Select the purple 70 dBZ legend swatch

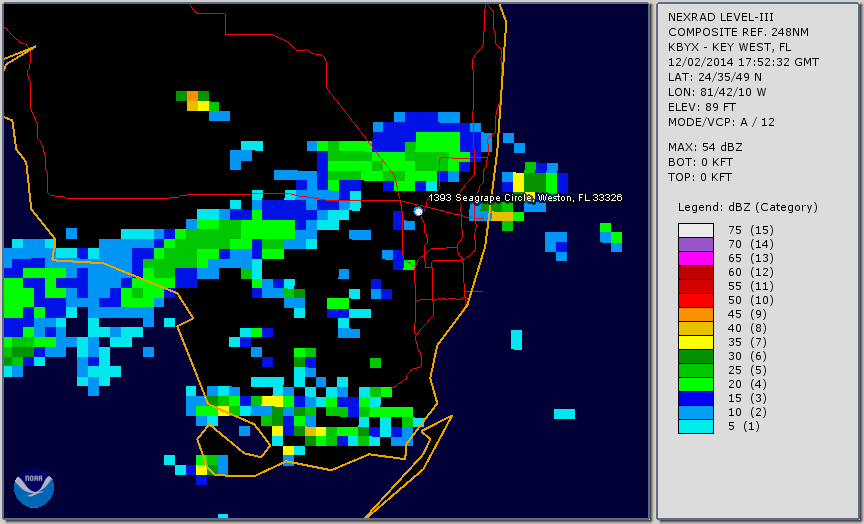696,244
